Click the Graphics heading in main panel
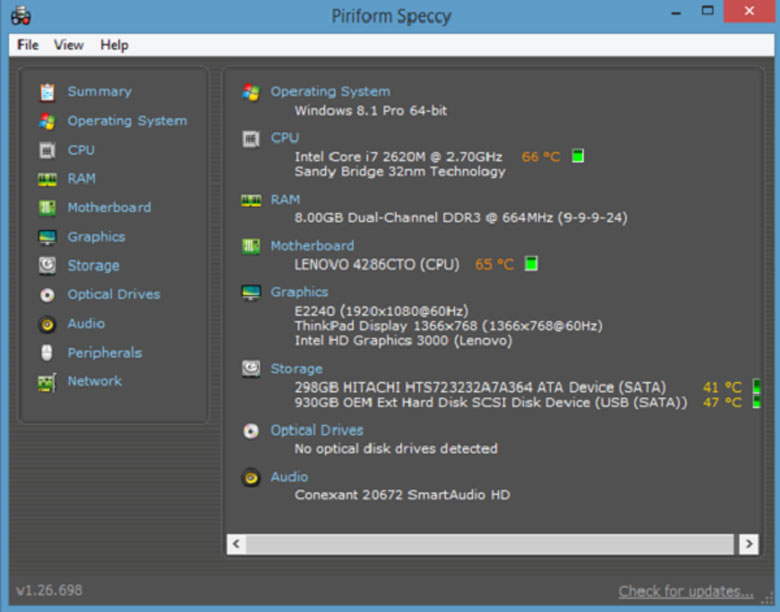Image resolution: width=780 pixels, height=612 pixels. [x=299, y=292]
